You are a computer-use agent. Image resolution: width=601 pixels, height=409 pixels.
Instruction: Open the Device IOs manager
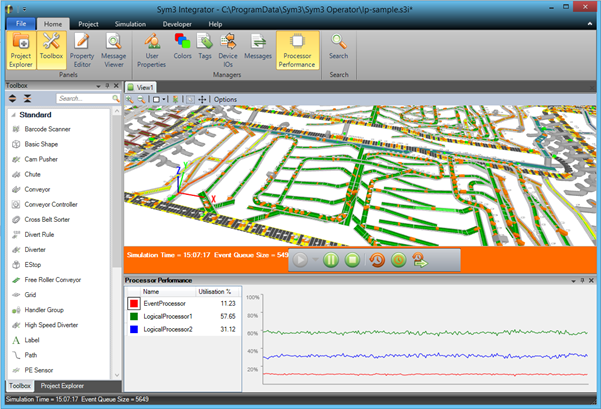(x=228, y=50)
